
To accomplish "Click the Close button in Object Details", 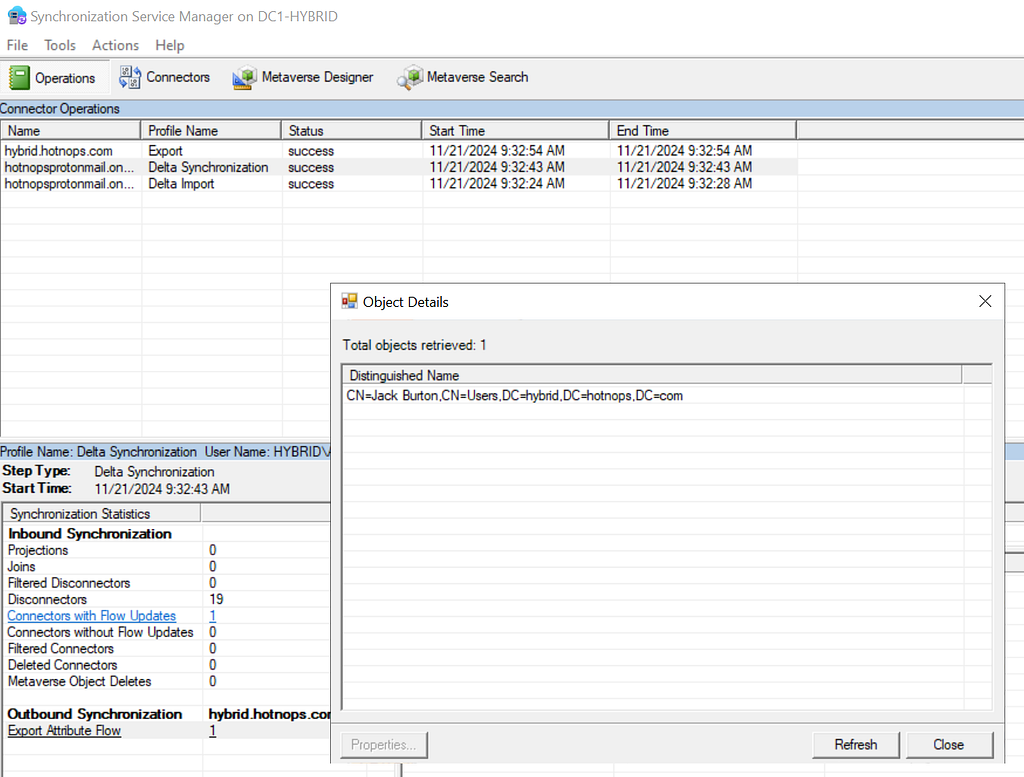I will pyautogui.click(x=948, y=744).
